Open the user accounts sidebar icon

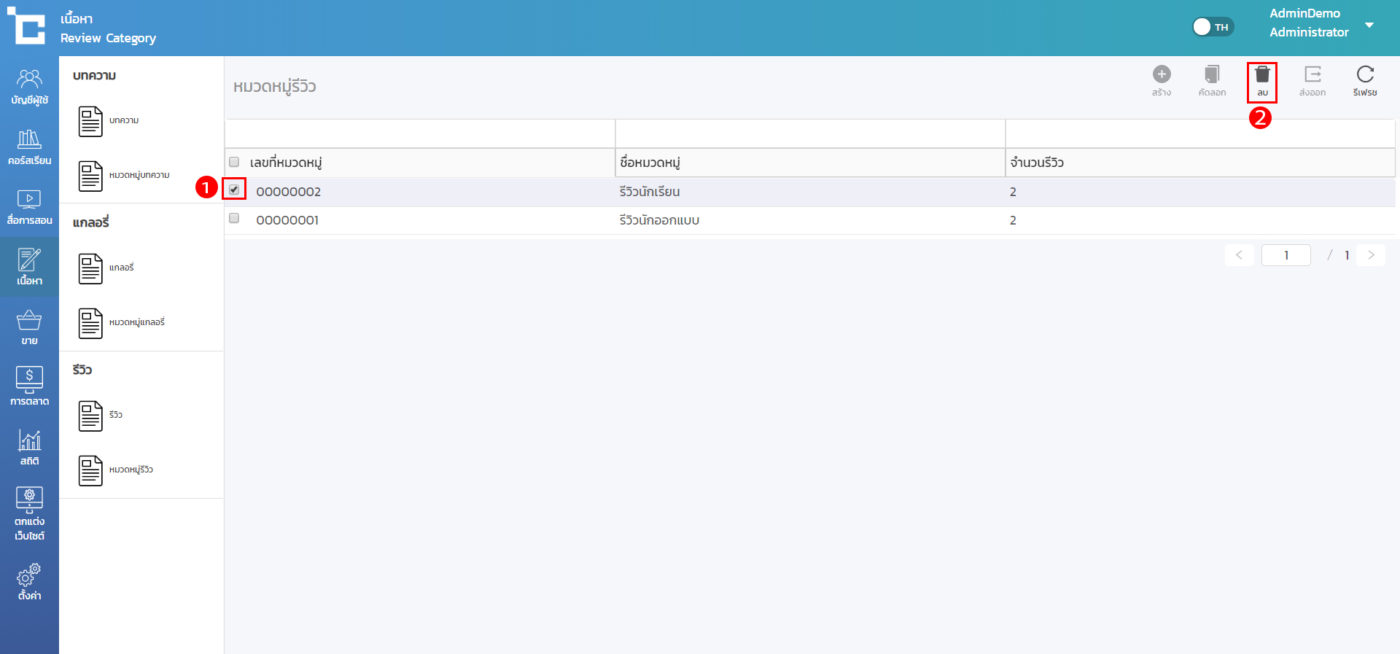[x=29, y=86]
